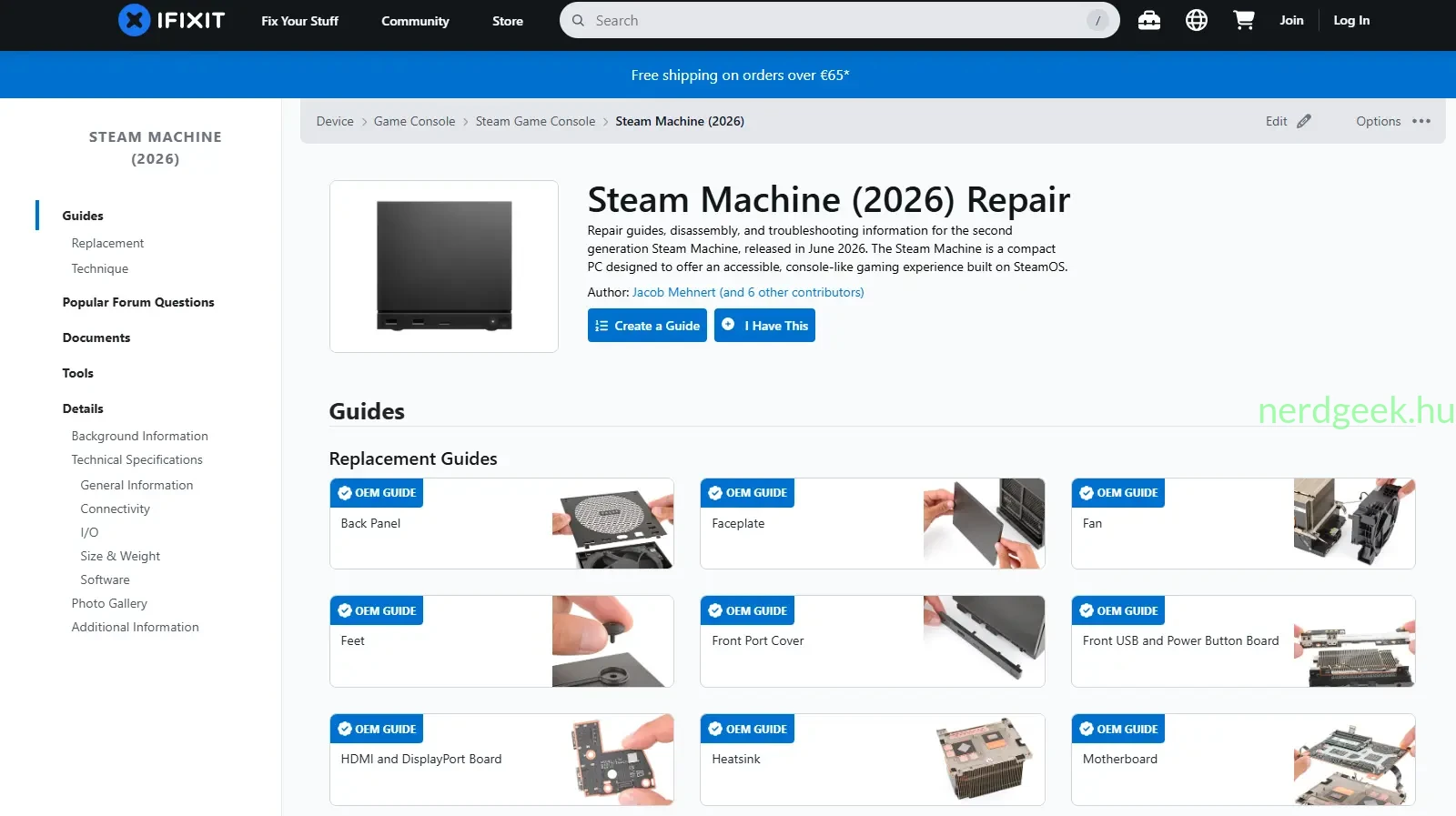The width and height of the screenshot is (1456, 816).
Task: Open the Options three-dot menu
Action: click(1421, 121)
